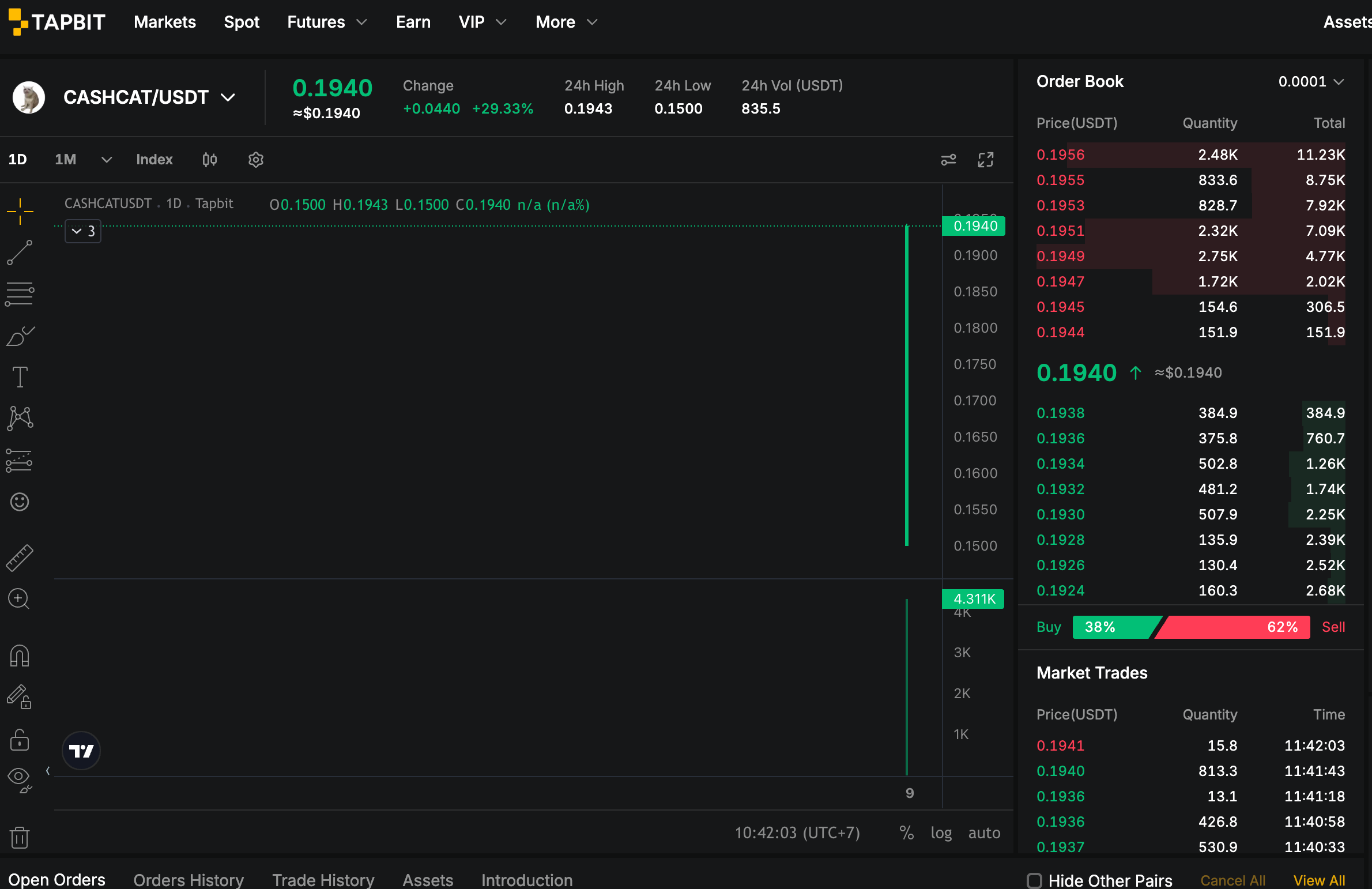The width and height of the screenshot is (1372, 889).
Task: Select the crosshair cursor tool
Action: pyautogui.click(x=20, y=211)
